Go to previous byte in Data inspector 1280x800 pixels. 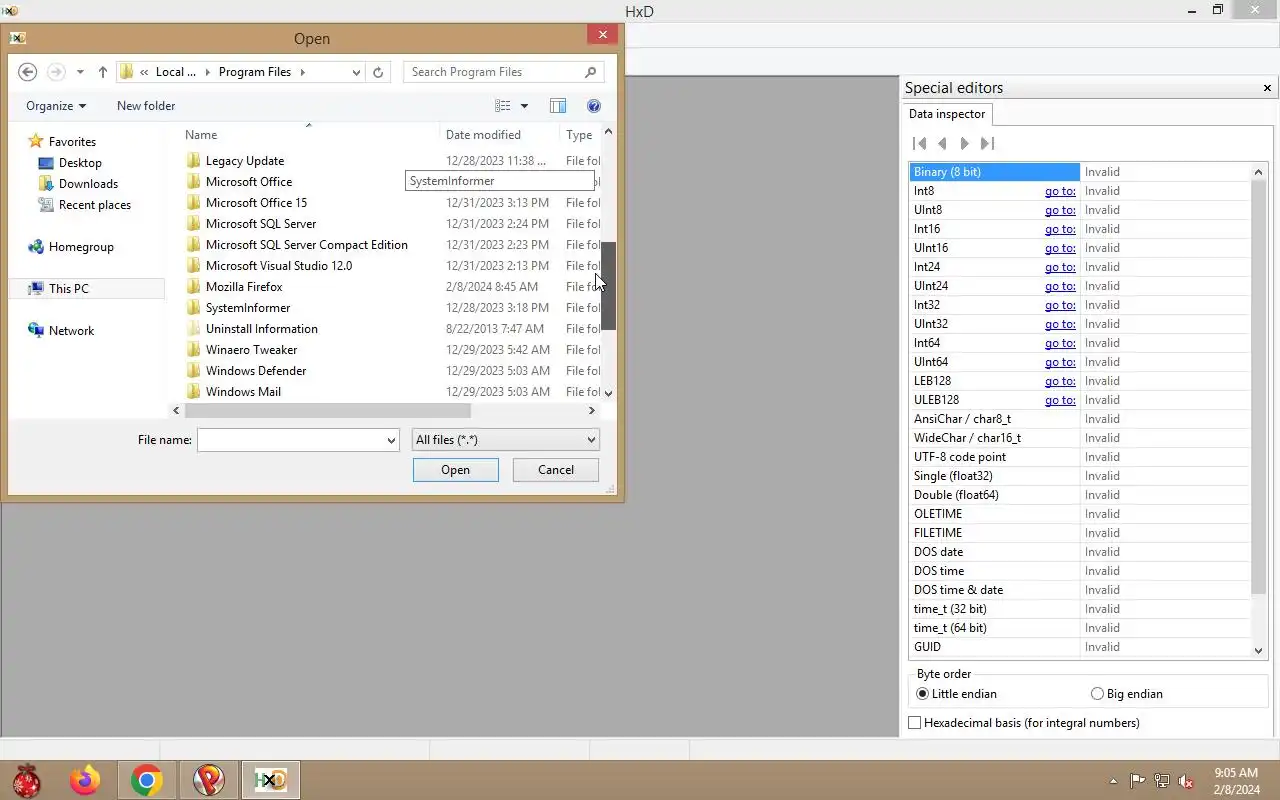942,144
